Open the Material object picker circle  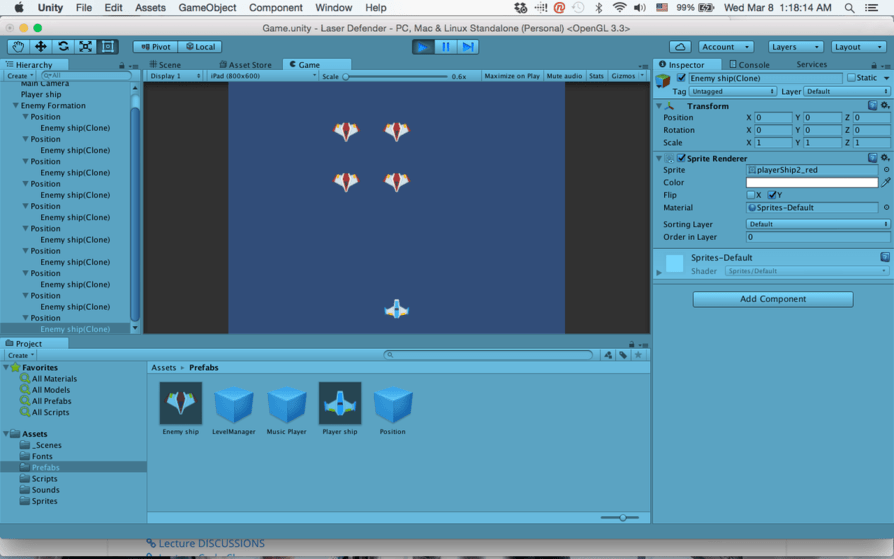[x=886, y=208]
